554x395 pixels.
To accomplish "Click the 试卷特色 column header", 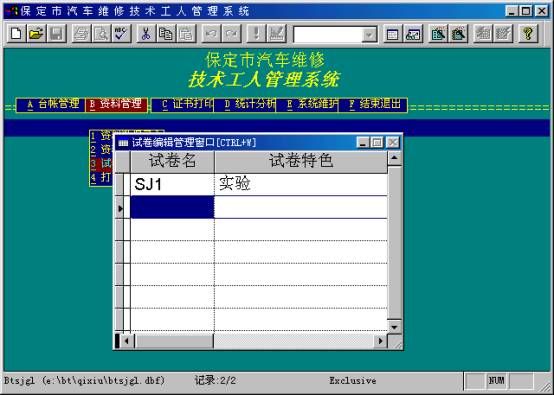I will point(301,161).
